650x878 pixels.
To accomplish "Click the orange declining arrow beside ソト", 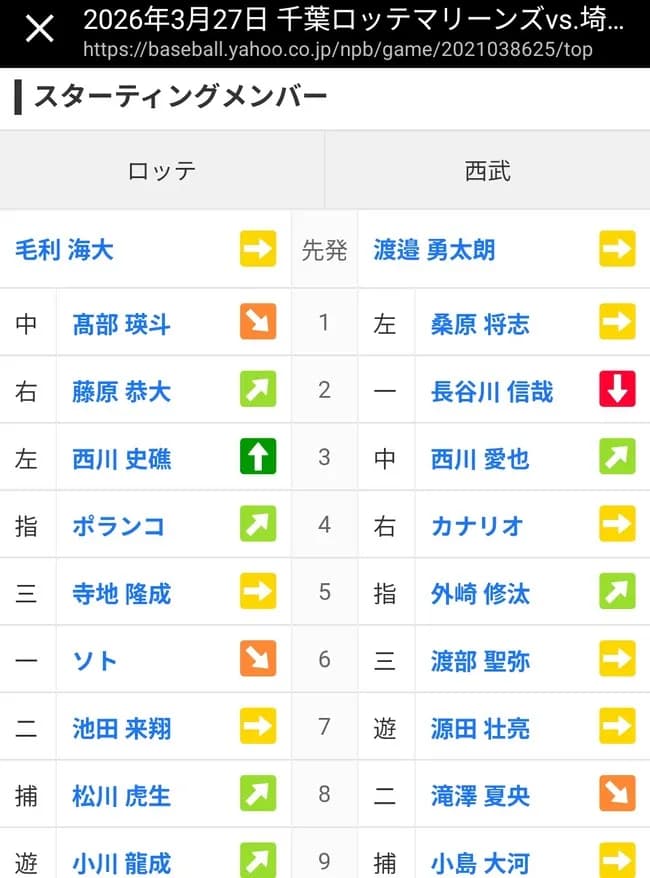I will (x=259, y=660).
